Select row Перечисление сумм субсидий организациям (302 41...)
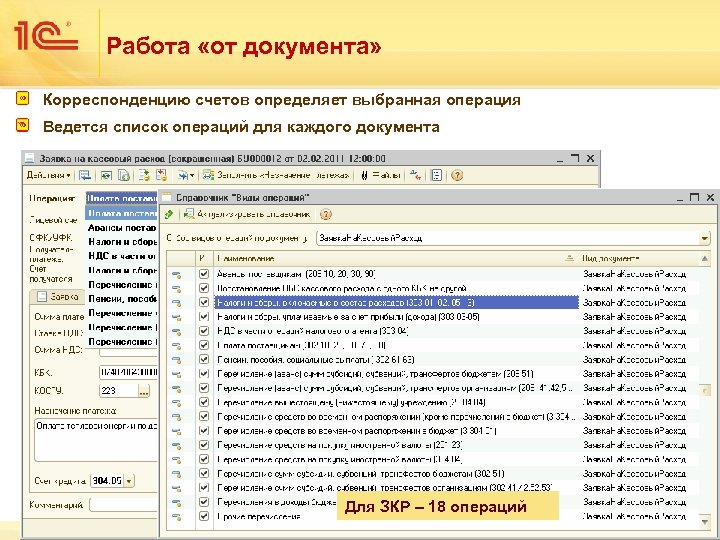The image size is (720, 540). (x=396, y=488)
